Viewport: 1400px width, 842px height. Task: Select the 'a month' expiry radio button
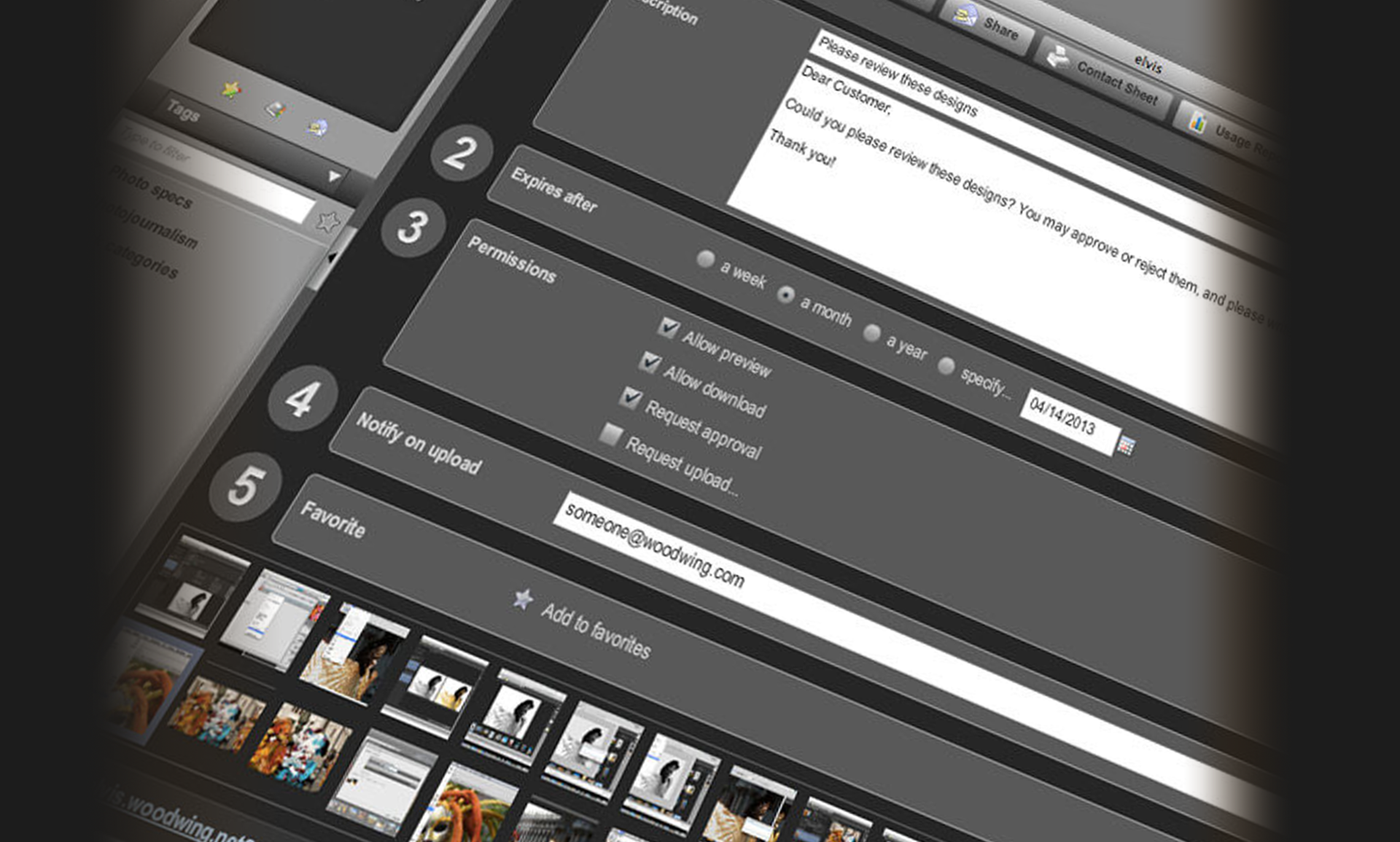click(785, 295)
